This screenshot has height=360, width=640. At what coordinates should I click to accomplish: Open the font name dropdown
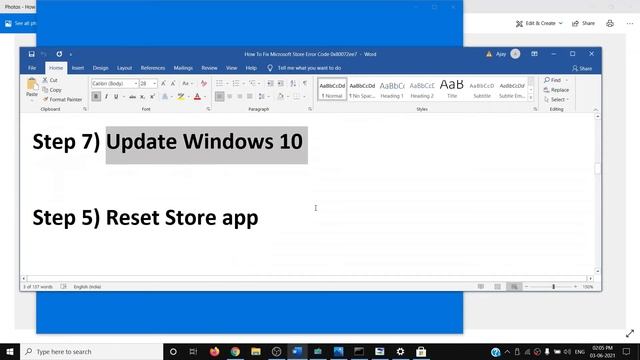(136, 83)
